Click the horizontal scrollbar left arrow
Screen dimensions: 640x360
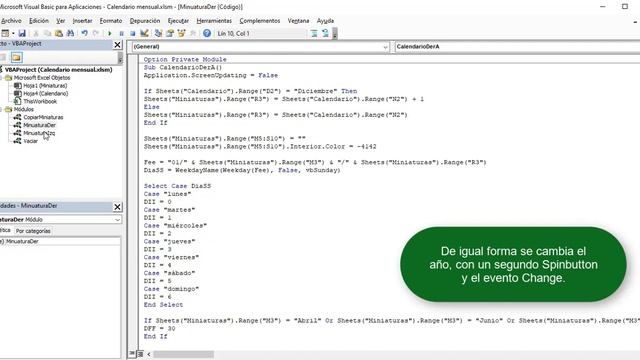pyautogui.click(x=149, y=354)
